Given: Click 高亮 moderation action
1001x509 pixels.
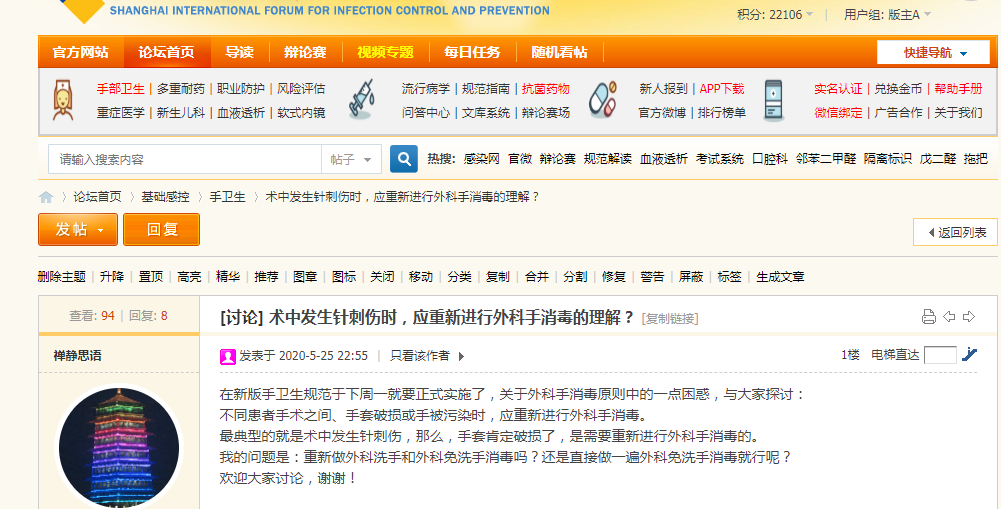Looking at the screenshot, I should [190, 277].
